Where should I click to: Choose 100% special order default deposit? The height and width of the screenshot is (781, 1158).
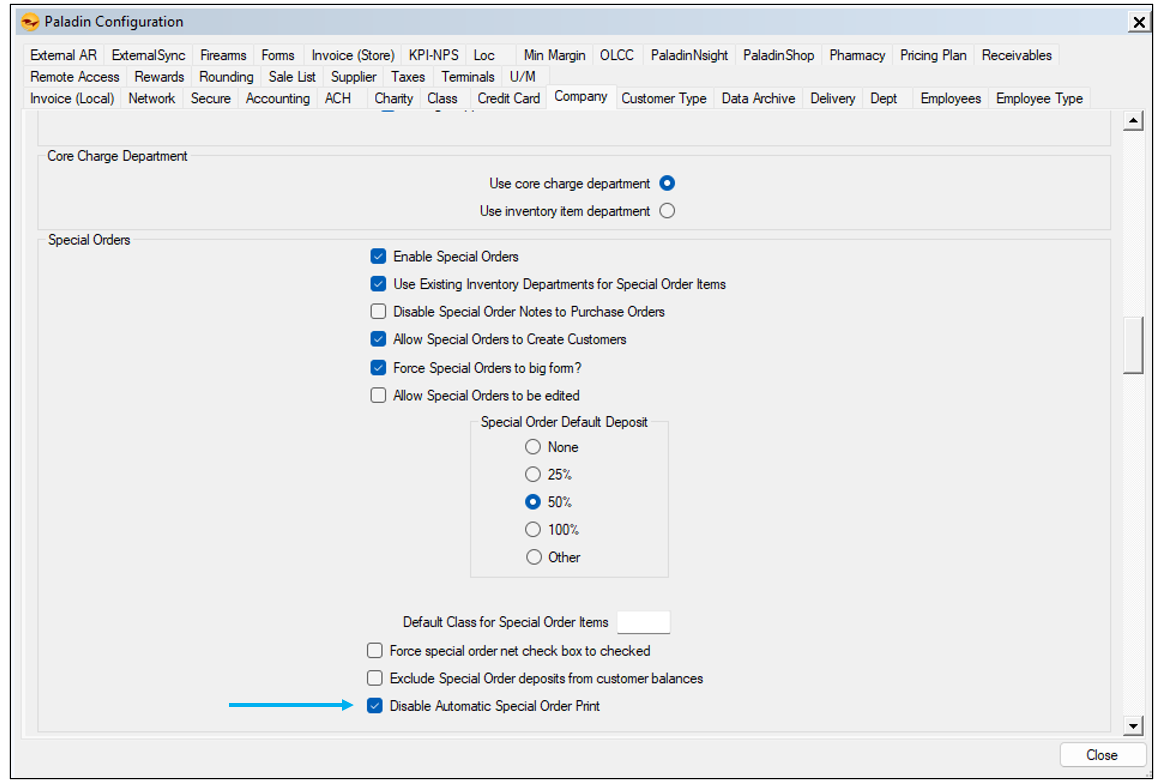[x=533, y=530]
